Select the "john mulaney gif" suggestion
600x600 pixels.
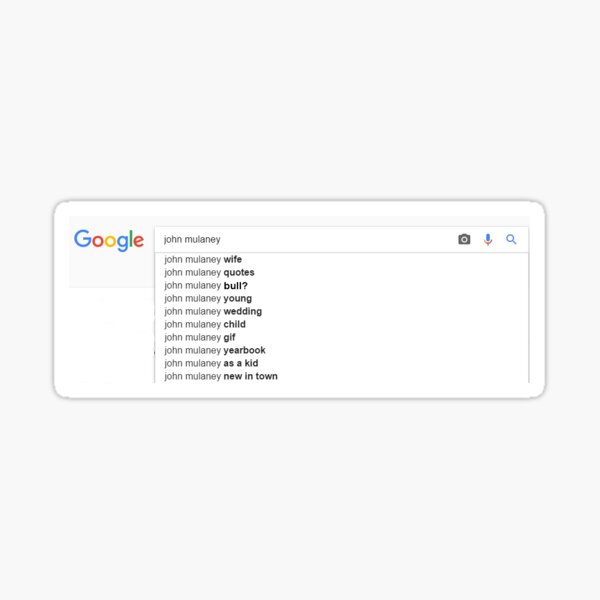(x=200, y=337)
